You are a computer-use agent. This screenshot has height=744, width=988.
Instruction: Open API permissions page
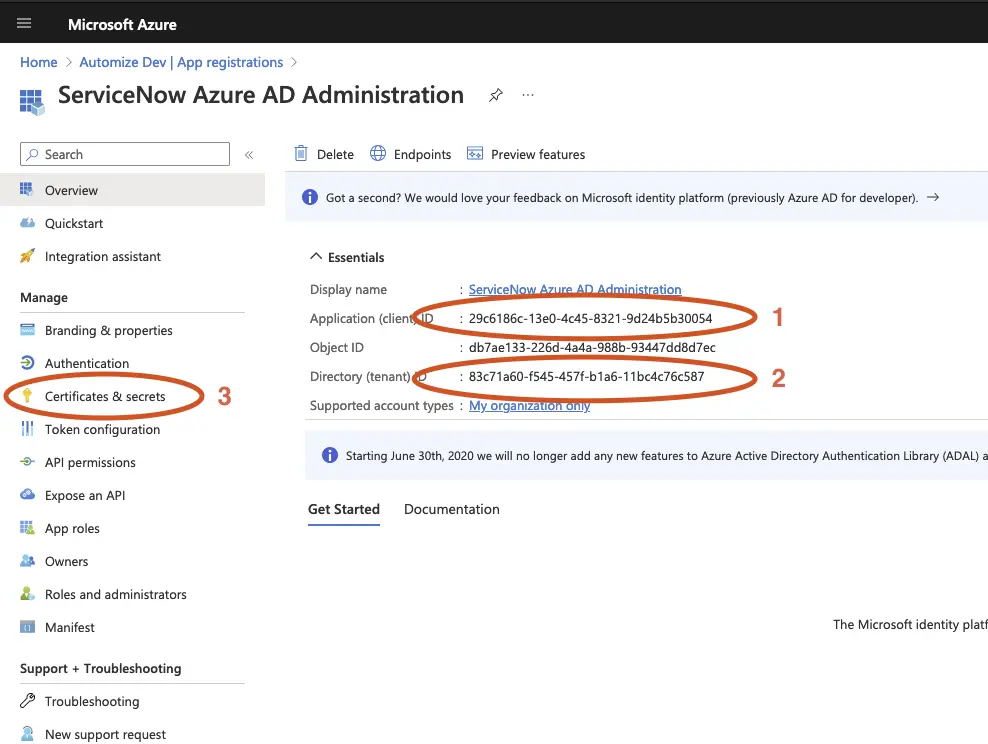pos(90,463)
